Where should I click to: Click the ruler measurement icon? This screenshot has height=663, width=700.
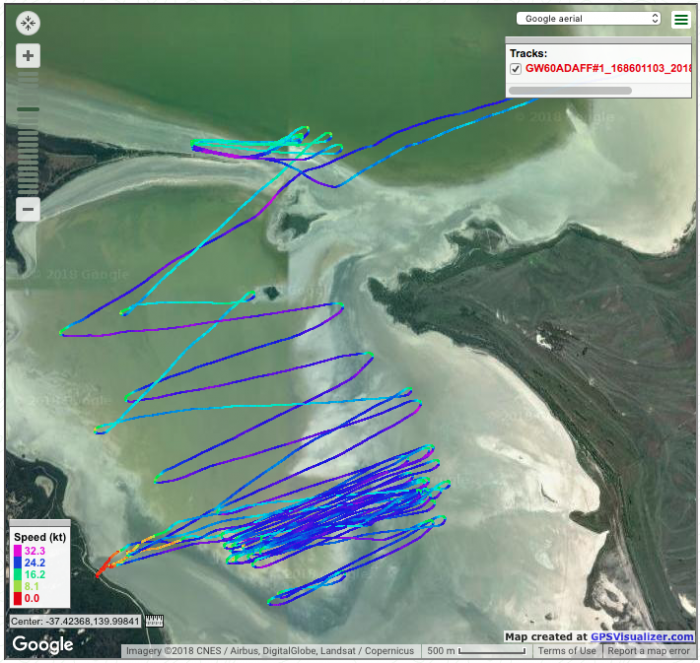[154, 621]
